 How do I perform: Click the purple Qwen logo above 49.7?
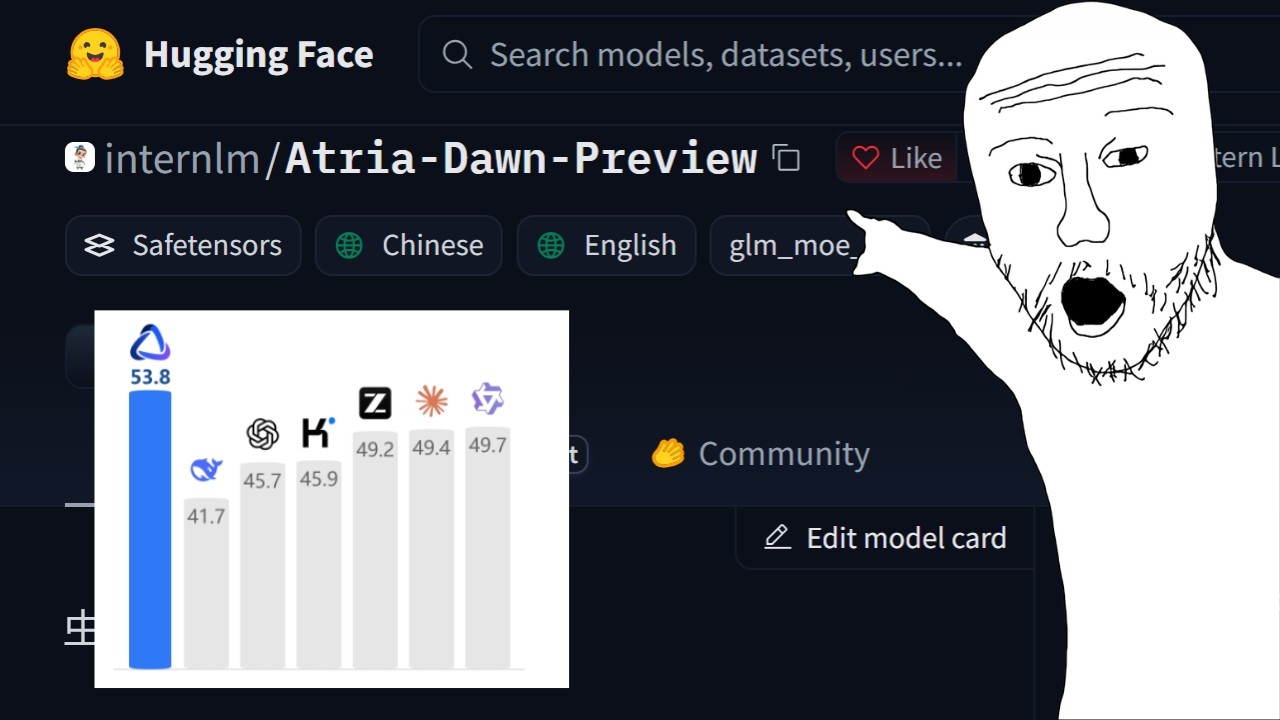pyautogui.click(x=487, y=398)
